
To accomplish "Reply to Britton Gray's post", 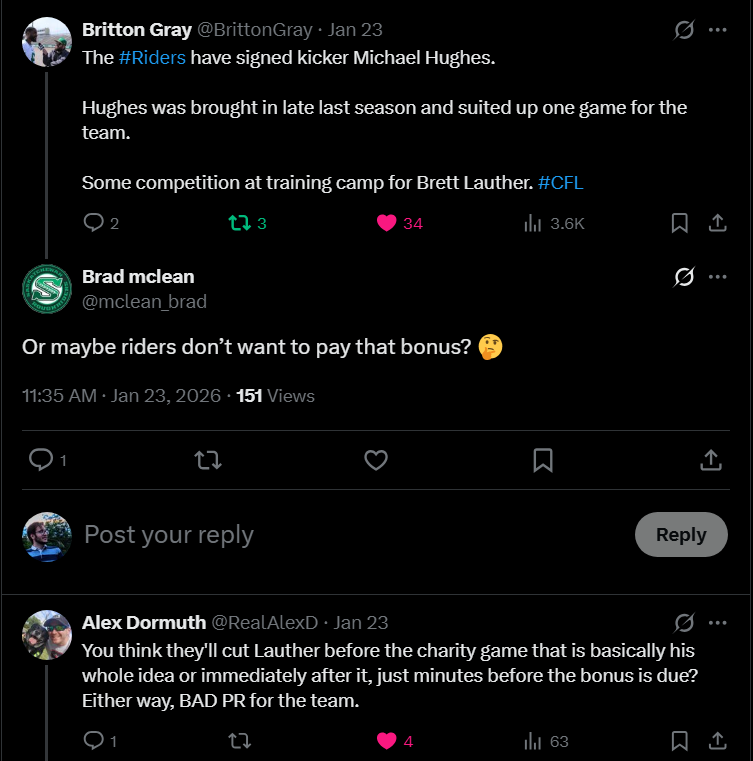I will point(93,223).
